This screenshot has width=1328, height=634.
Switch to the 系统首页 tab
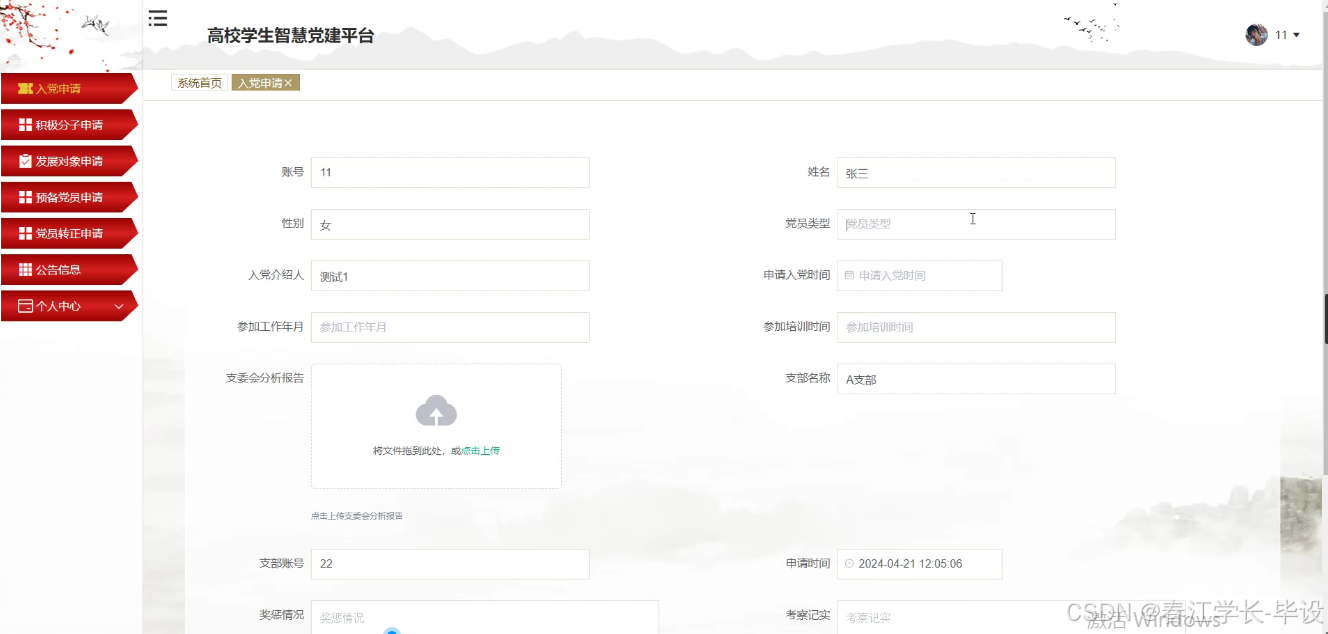click(200, 83)
